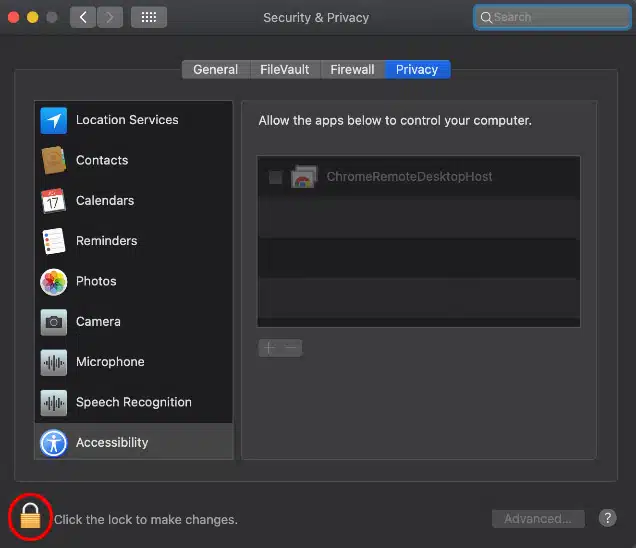Select the Privacy tab
Screen dimensions: 636x548
(x=417, y=69)
